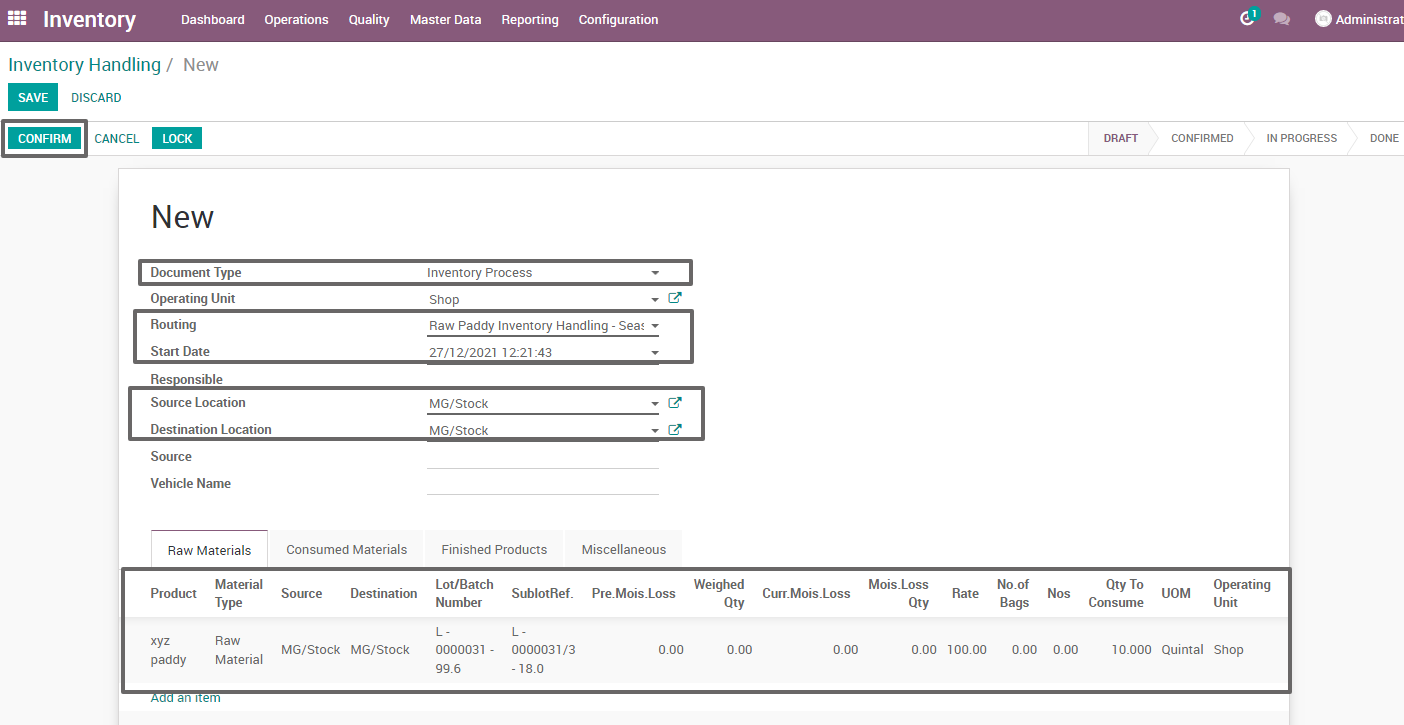Open the Master Data menu
This screenshot has width=1404, height=725.
pos(445,19)
